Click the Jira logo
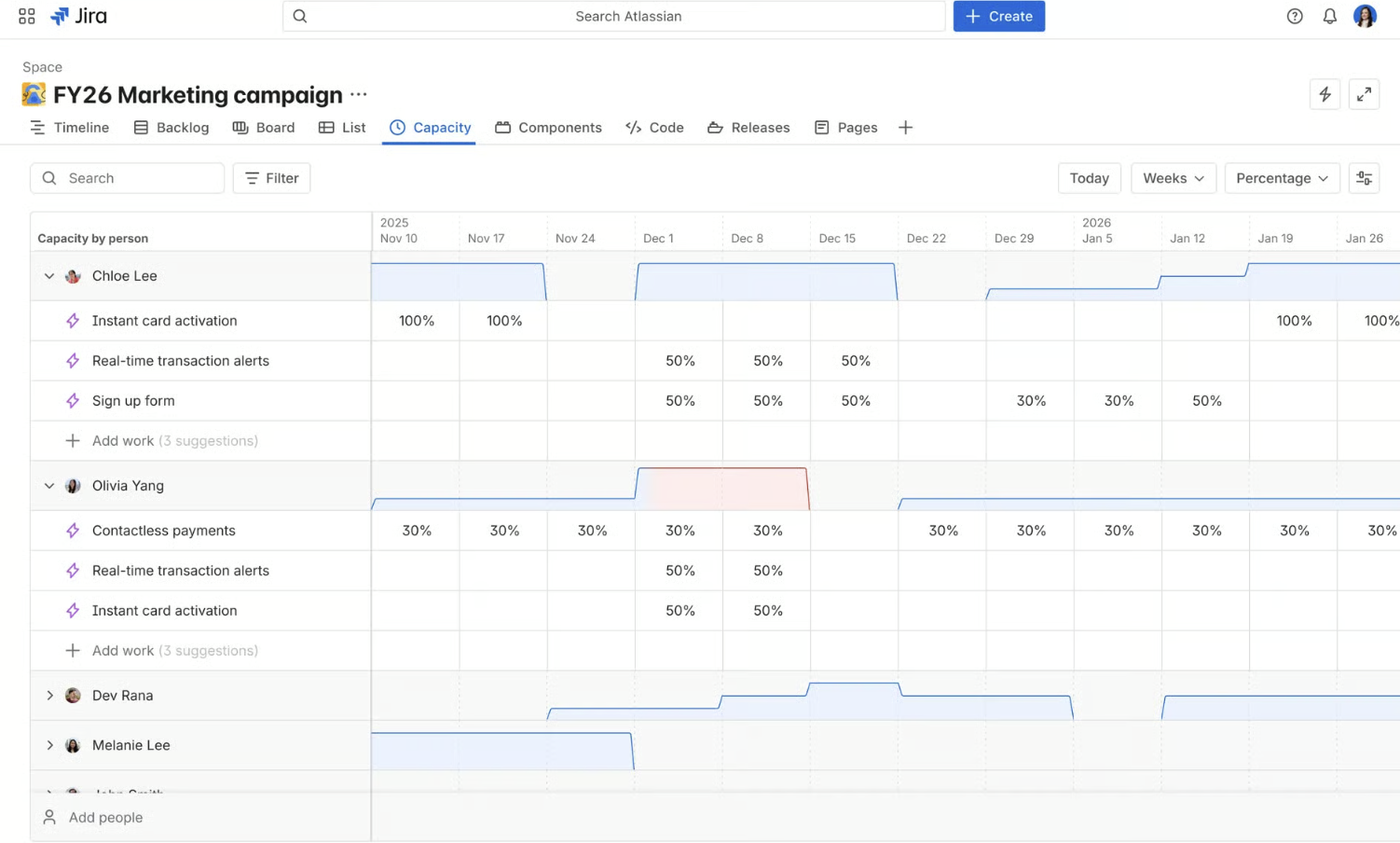The width and height of the screenshot is (1400, 843). pos(78,16)
